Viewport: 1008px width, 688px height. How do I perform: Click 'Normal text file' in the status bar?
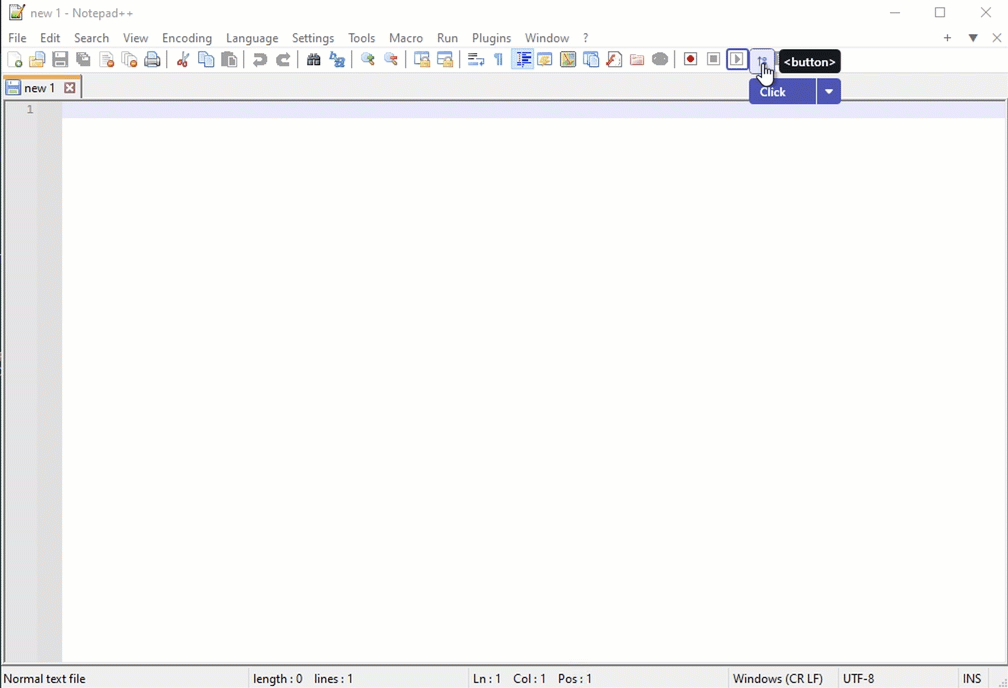coord(44,678)
